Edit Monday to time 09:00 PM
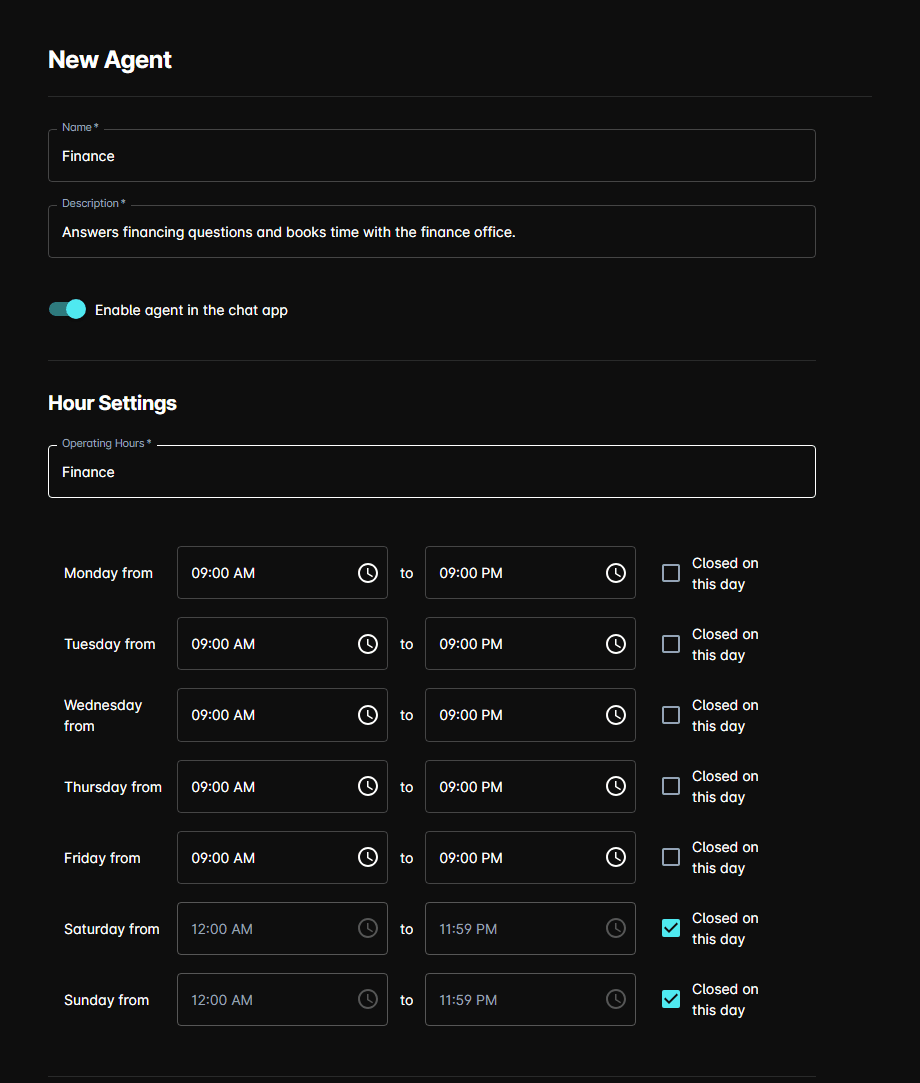The image size is (920, 1083). click(x=530, y=573)
